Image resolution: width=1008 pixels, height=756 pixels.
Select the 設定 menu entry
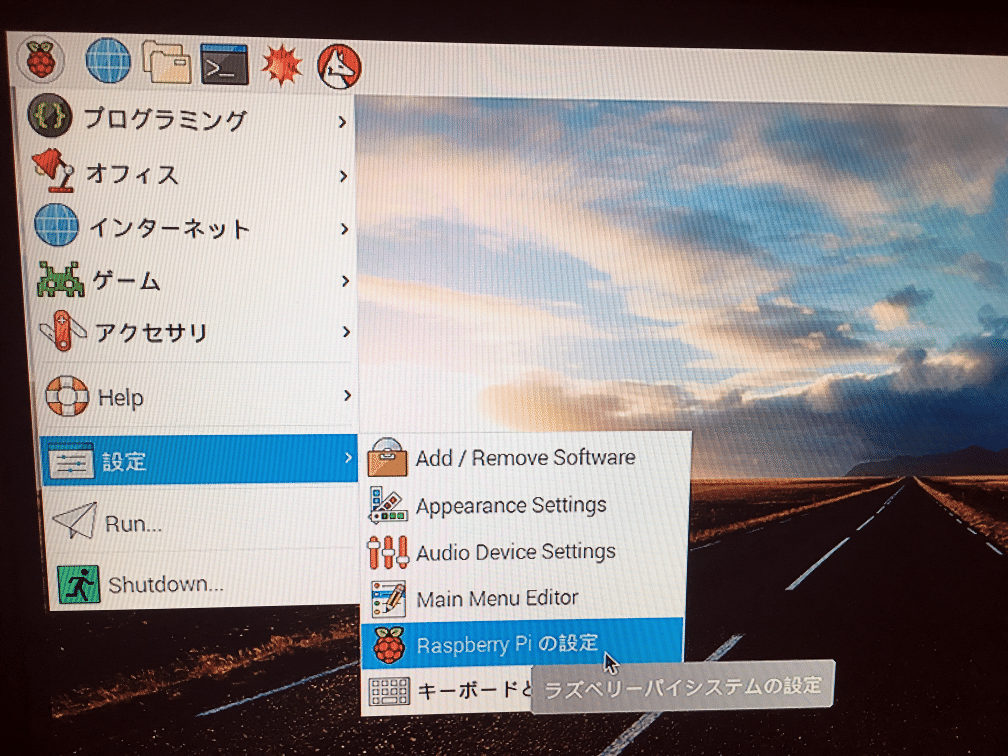tap(199, 460)
